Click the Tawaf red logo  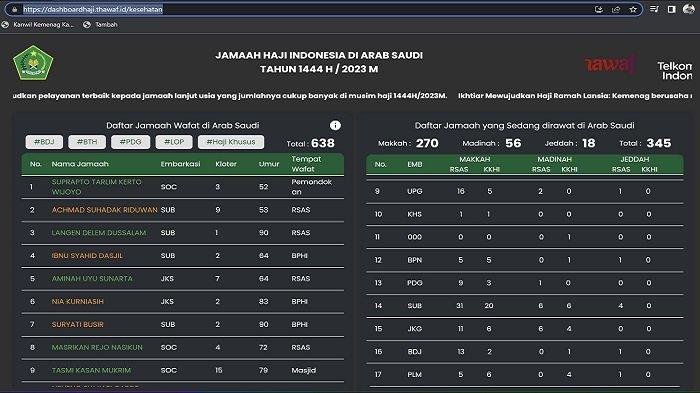[x=610, y=65]
